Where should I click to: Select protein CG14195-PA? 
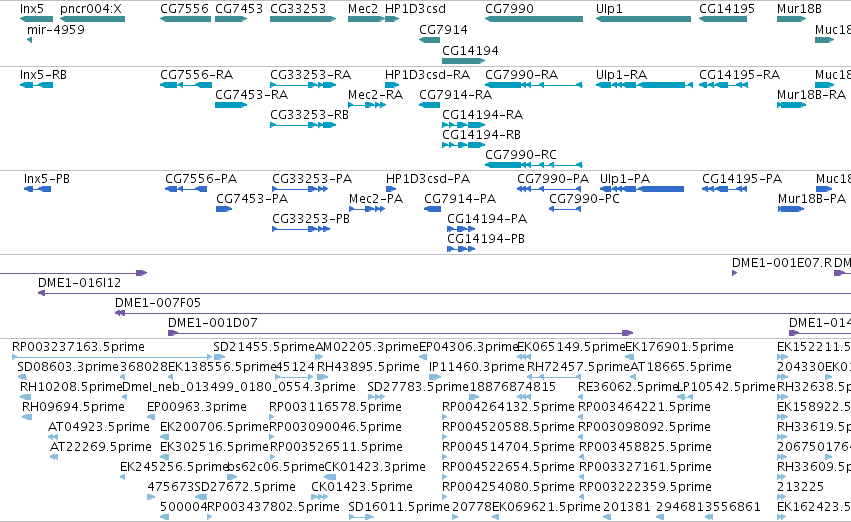742,179
